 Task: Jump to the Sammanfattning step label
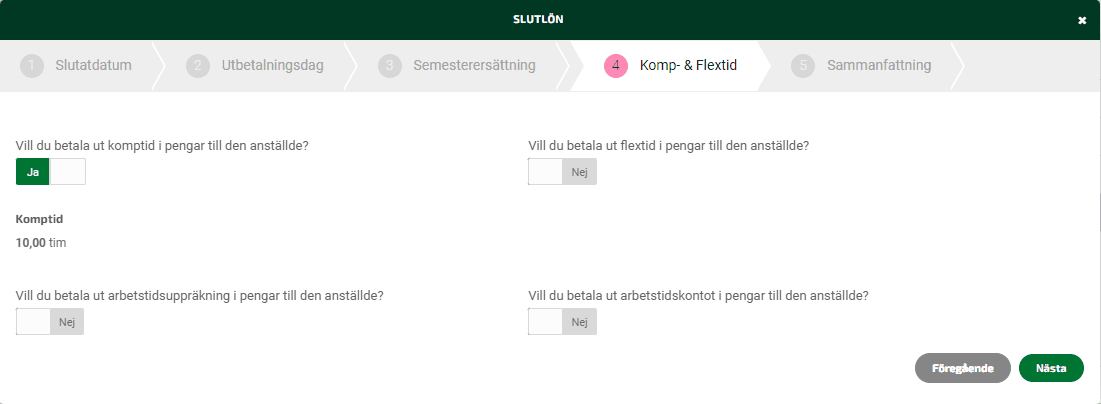click(x=879, y=66)
